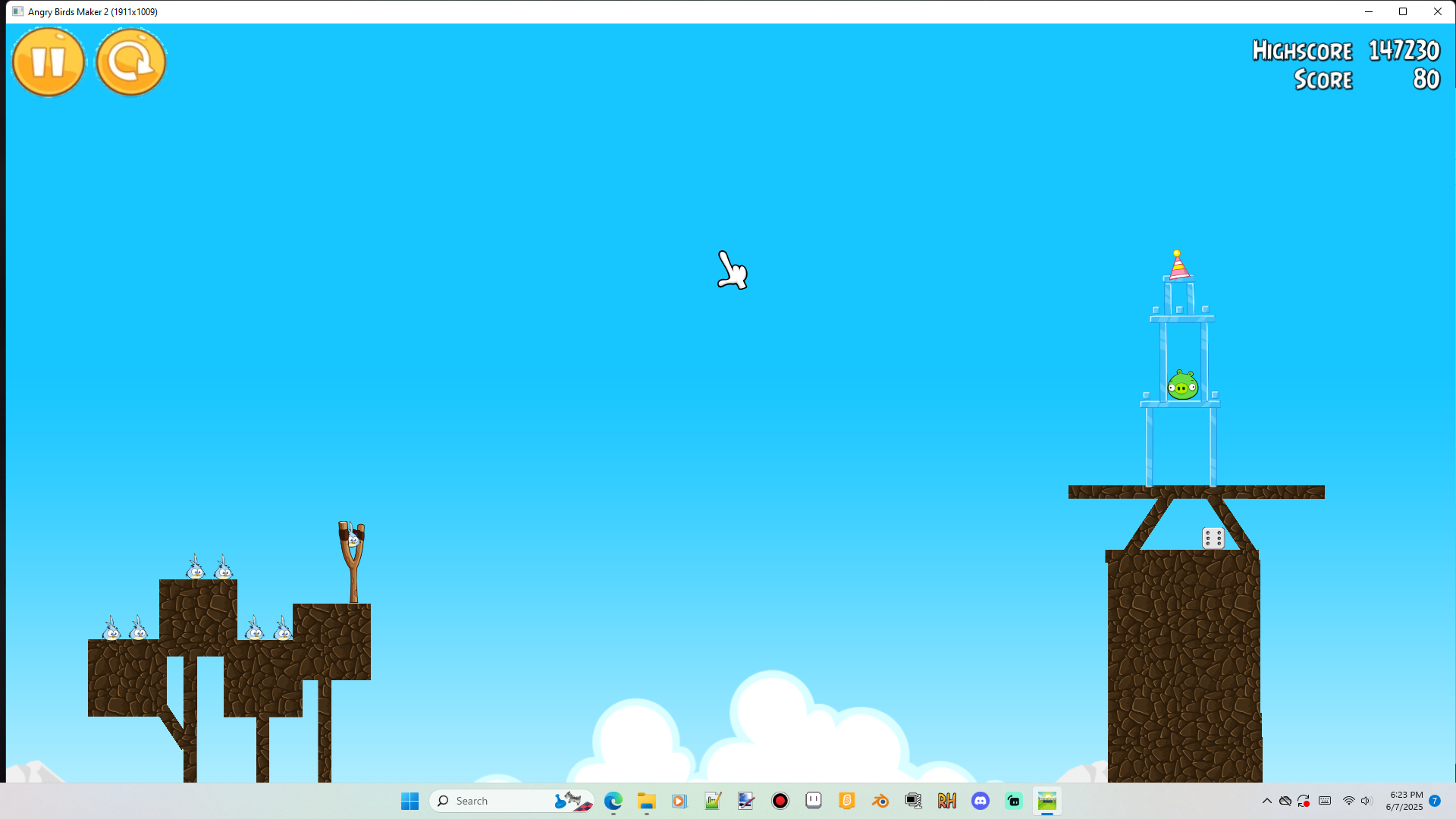The image size is (1456, 819).
Task: Click the sync icon with red dot
Action: pyautogui.click(x=1304, y=801)
